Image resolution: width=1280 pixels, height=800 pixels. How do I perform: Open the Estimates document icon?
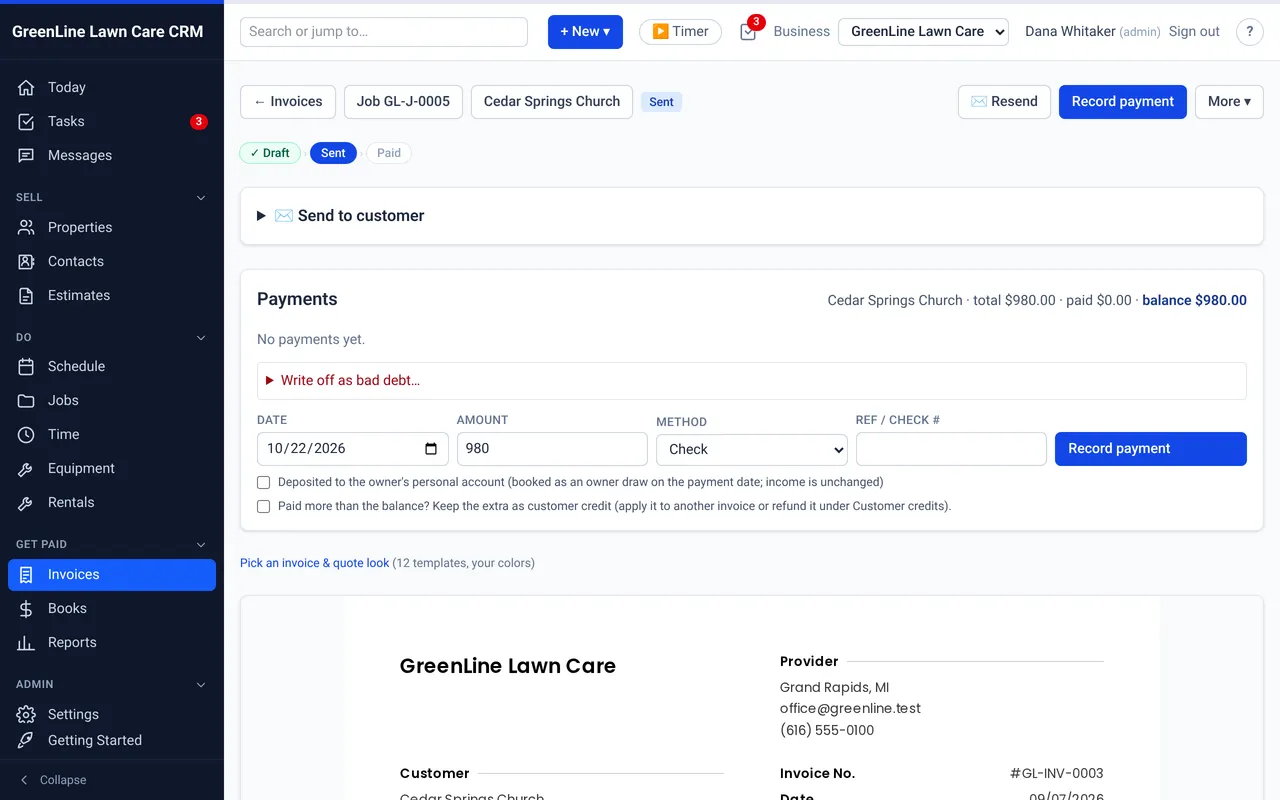tap(27, 296)
